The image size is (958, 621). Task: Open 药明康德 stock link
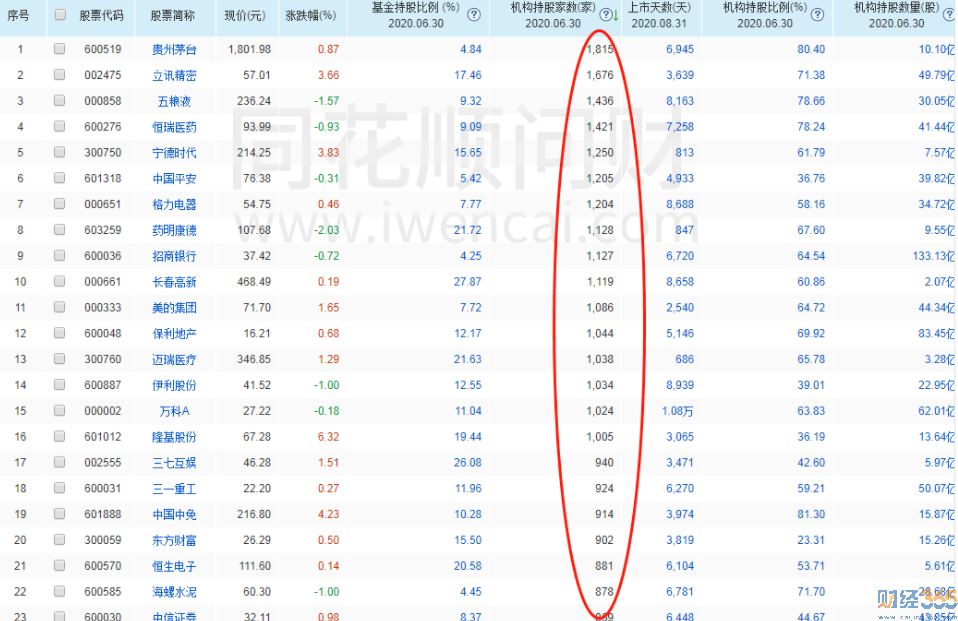(174, 230)
